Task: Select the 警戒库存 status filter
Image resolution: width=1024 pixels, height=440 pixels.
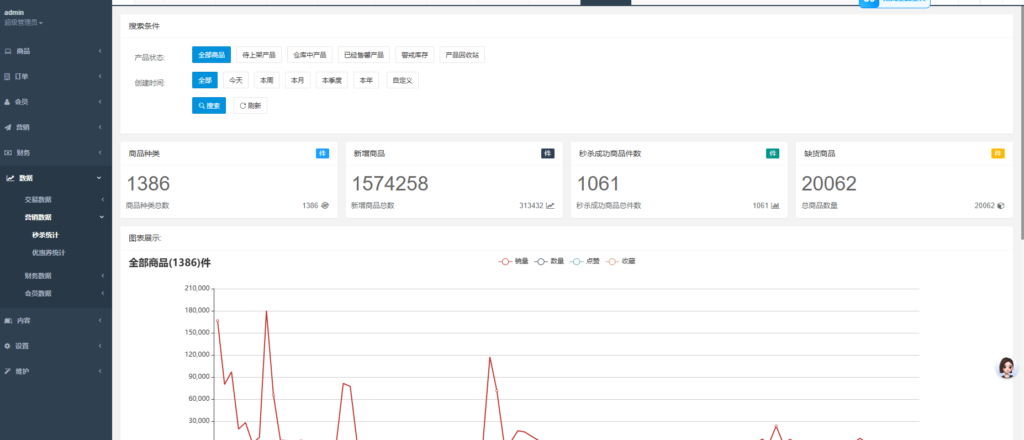Action: tap(415, 55)
